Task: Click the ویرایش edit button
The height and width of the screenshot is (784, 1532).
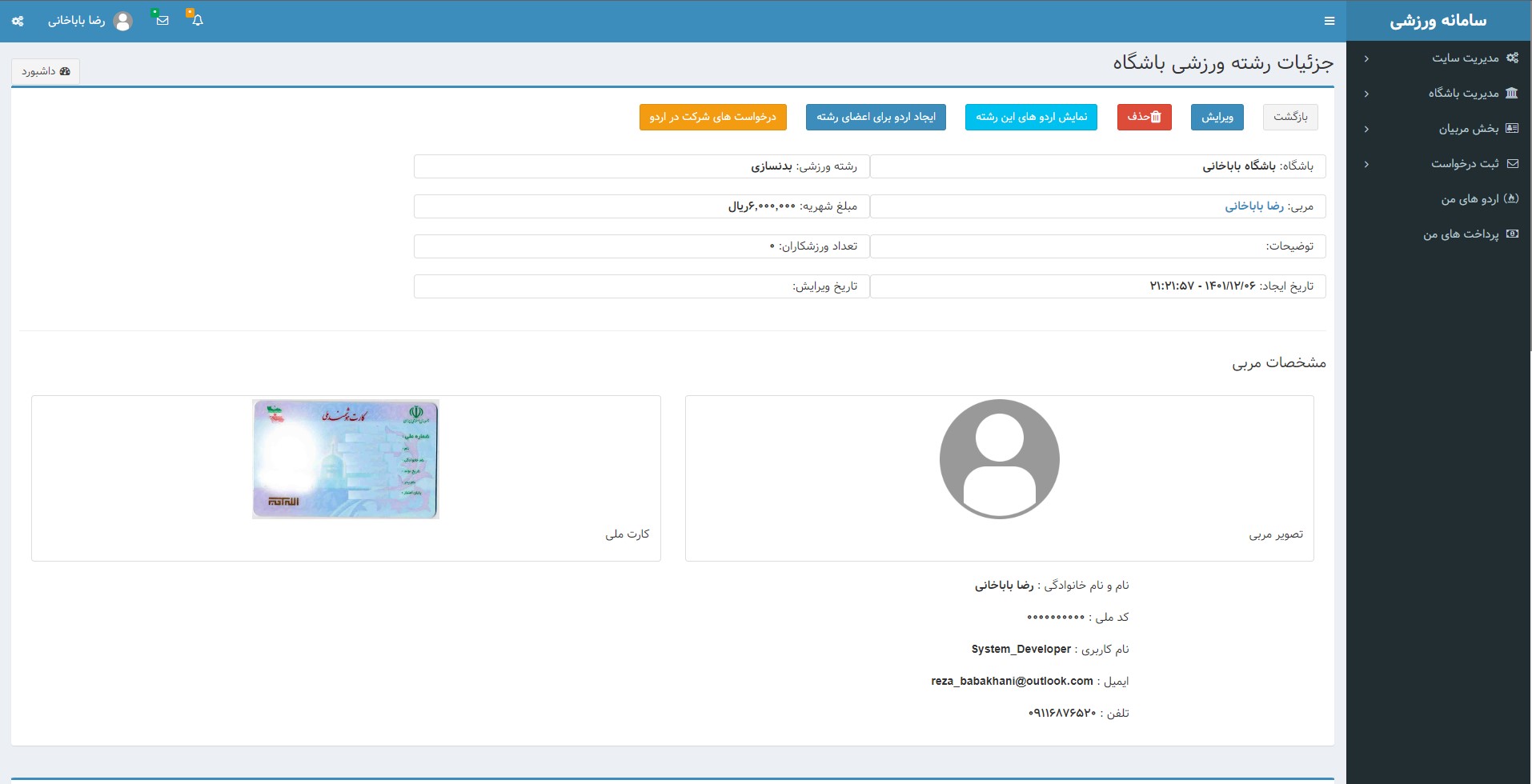Action: (1217, 117)
